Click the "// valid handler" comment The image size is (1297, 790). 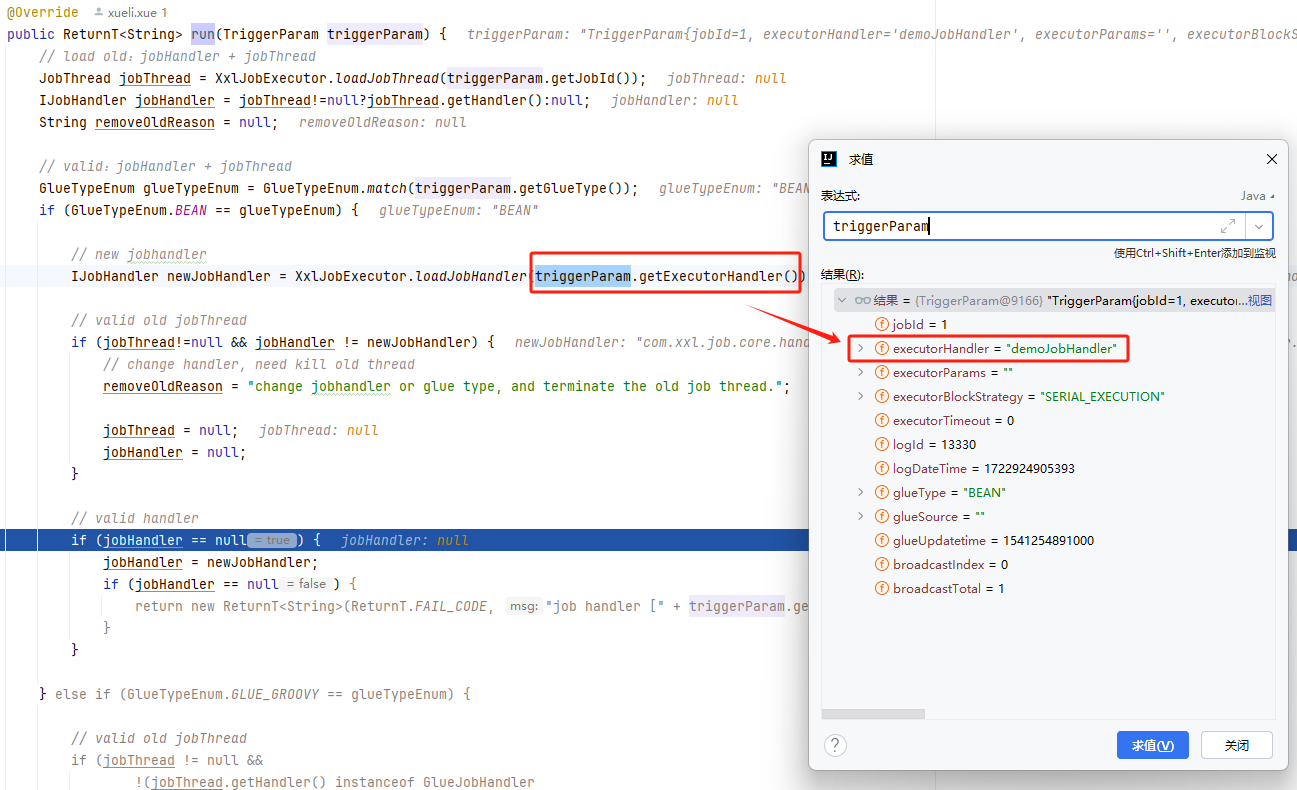(x=135, y=518)
